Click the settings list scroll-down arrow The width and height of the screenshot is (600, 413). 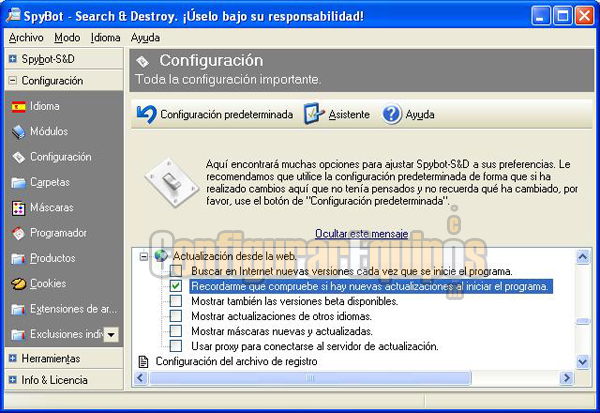point(582,361)
